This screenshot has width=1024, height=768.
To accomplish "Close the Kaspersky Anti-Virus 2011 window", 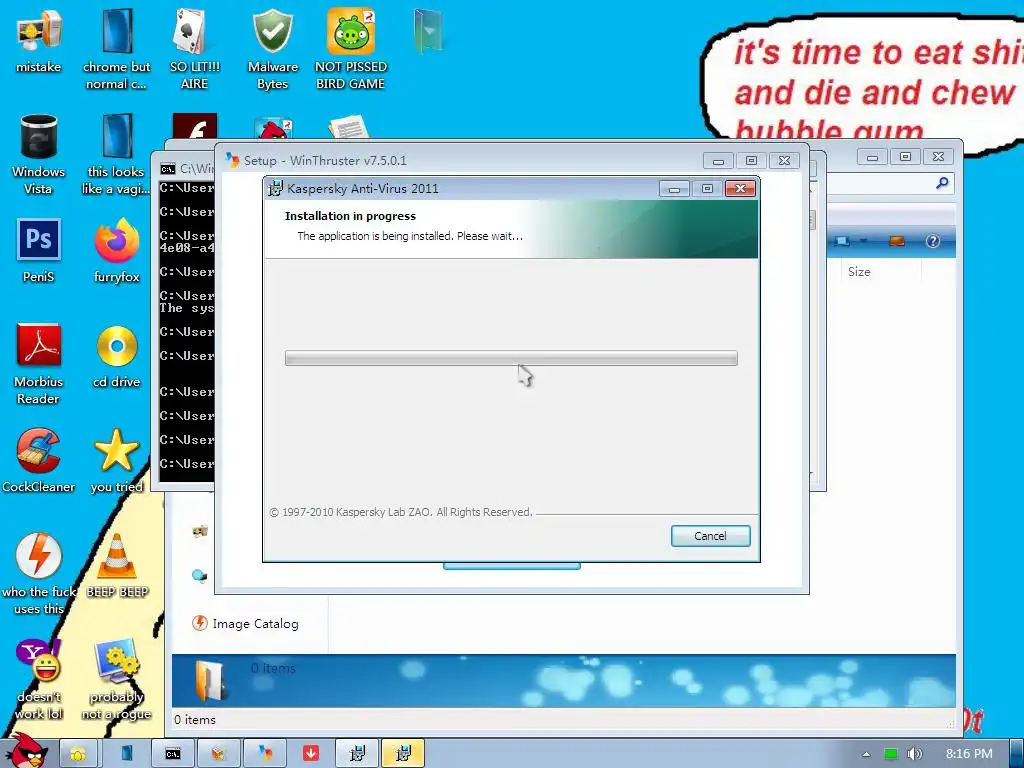I will click(740, 189).
